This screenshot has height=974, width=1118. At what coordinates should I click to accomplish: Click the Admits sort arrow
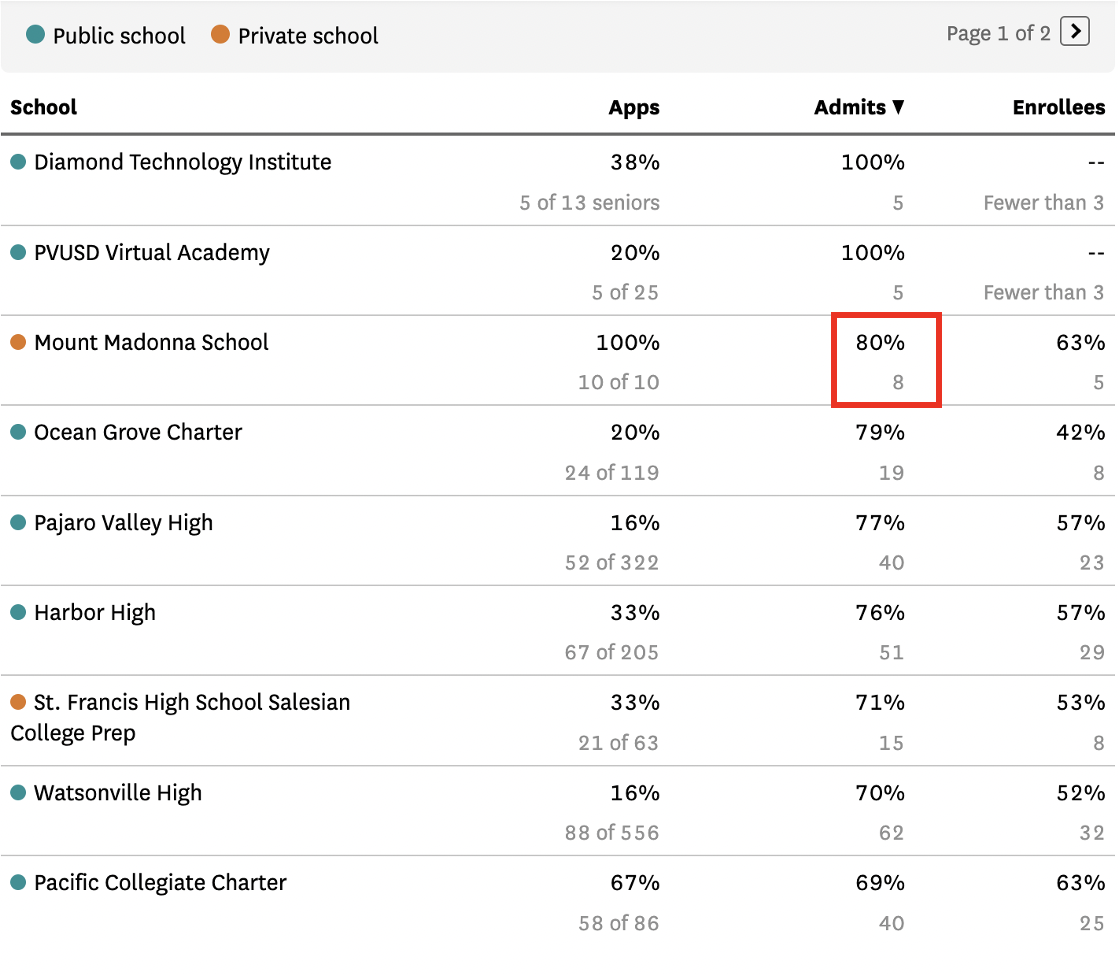898,107
